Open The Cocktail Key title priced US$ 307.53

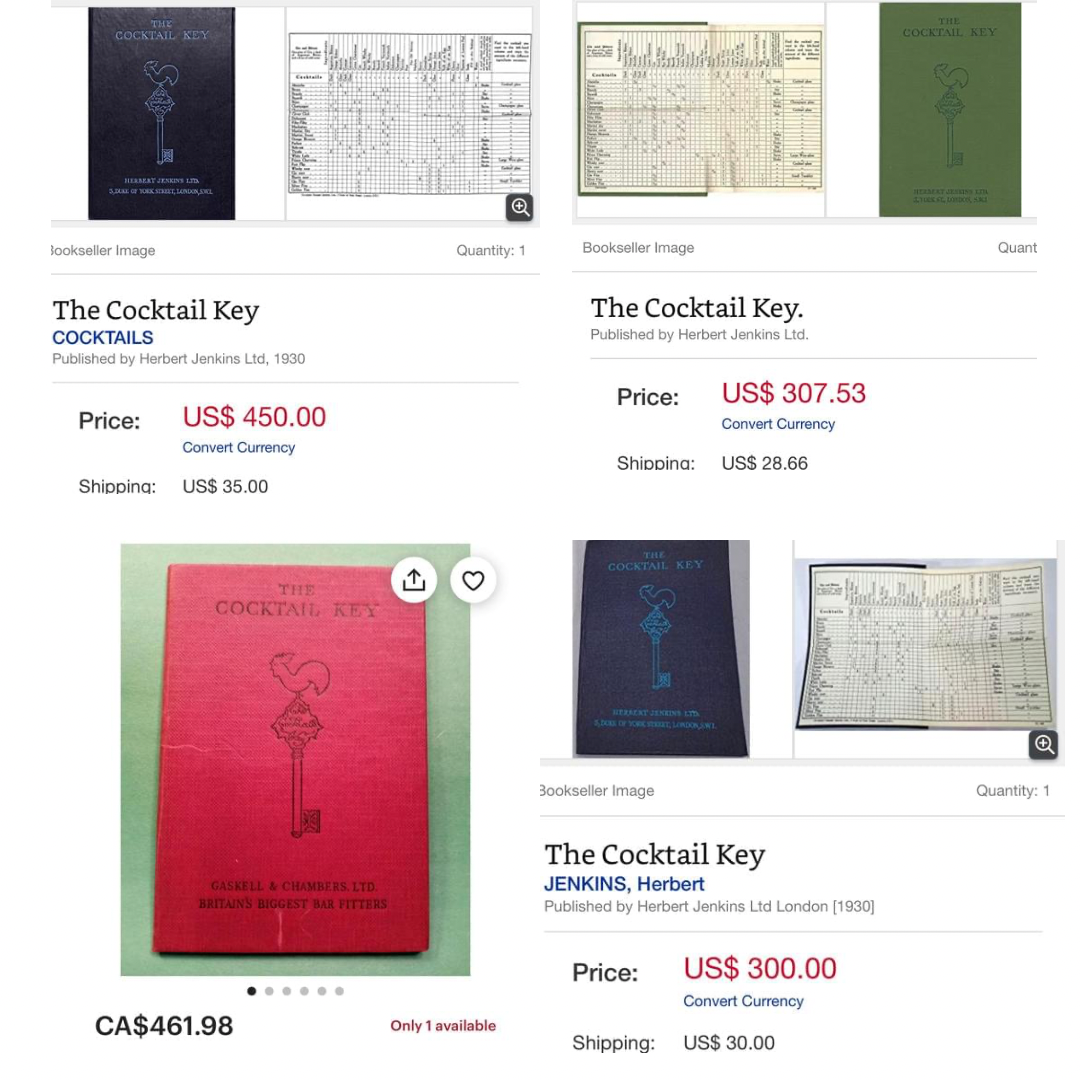pyautogui.click(x=697, y=308)
